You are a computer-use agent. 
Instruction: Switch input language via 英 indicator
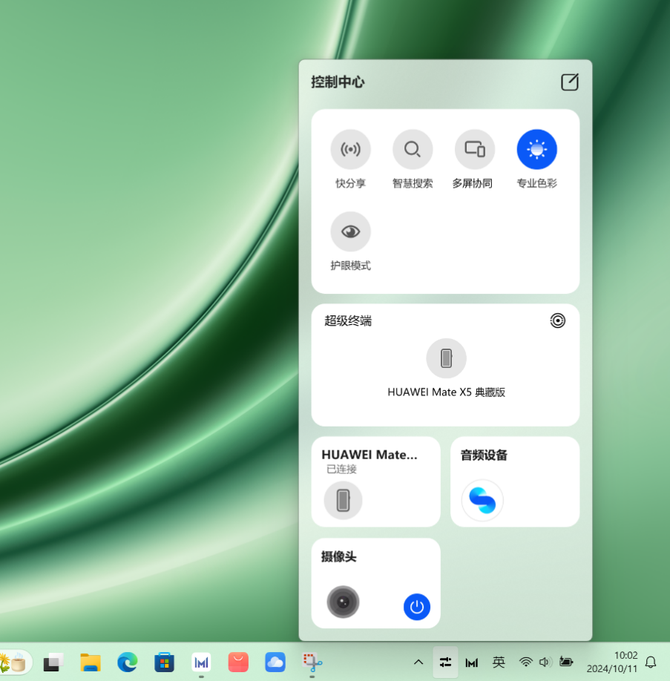pyautogui.click(x=498, y=662)
